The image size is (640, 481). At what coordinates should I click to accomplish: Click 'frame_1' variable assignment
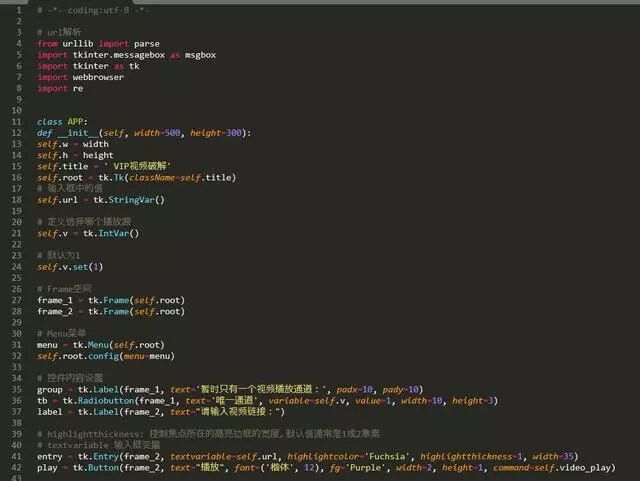pyautogui.click(x=55, y=300)
